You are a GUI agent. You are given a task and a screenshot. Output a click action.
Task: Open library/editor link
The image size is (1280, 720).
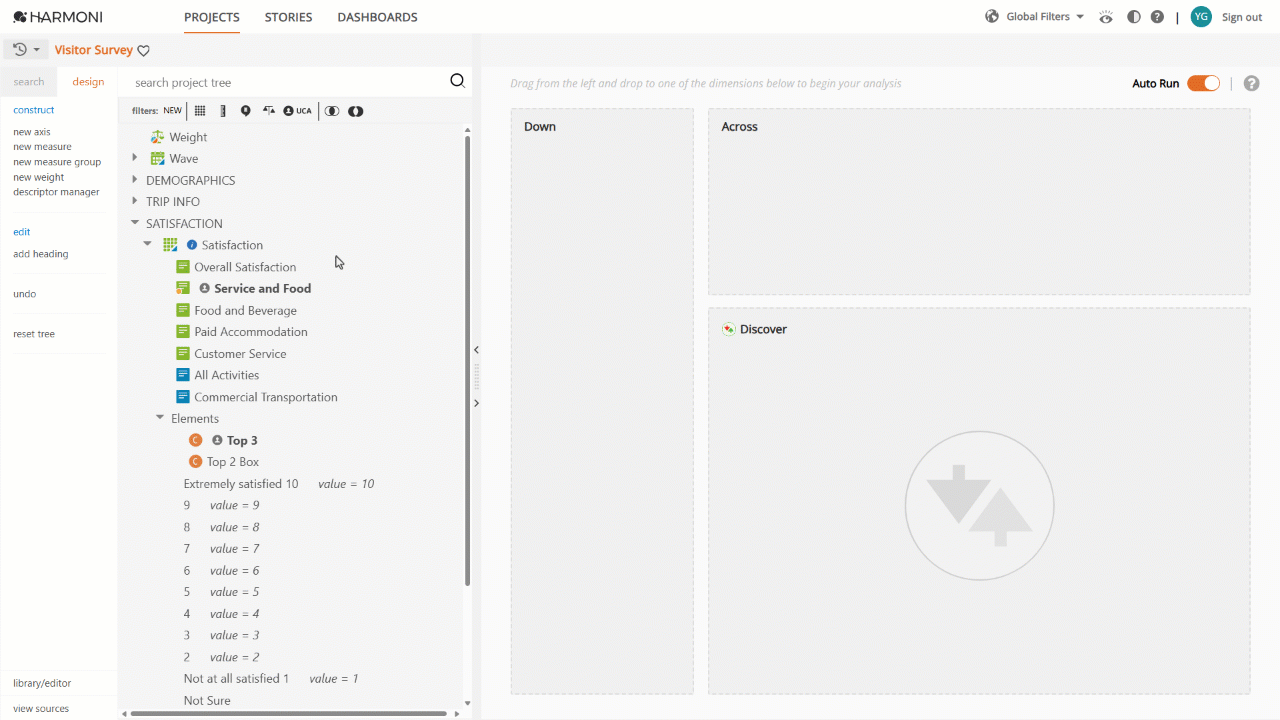click(42, 684)
